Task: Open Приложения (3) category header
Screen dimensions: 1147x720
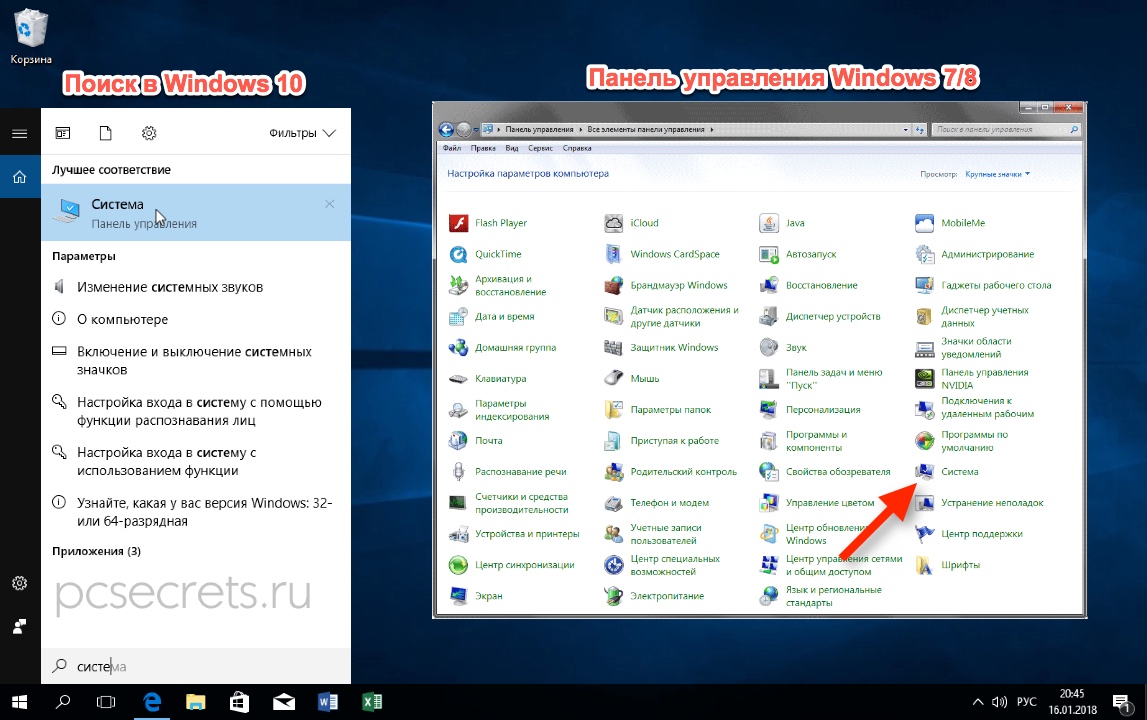Action: coord(96,551)
